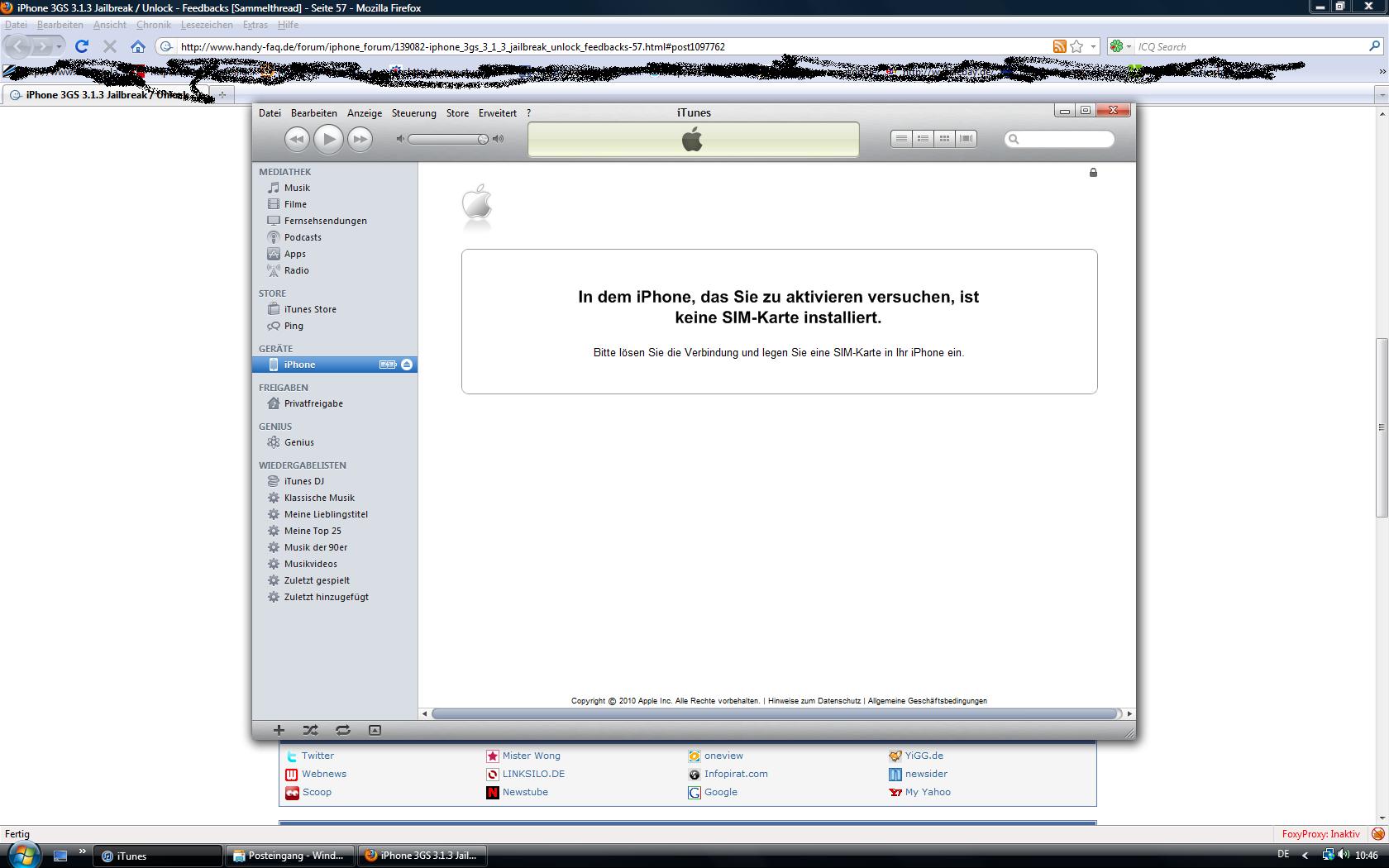Image resolution: width=1389 pixels, height=868 pixels.
Task: Go to the Firefox home page
Action: (x=138, y=46)
